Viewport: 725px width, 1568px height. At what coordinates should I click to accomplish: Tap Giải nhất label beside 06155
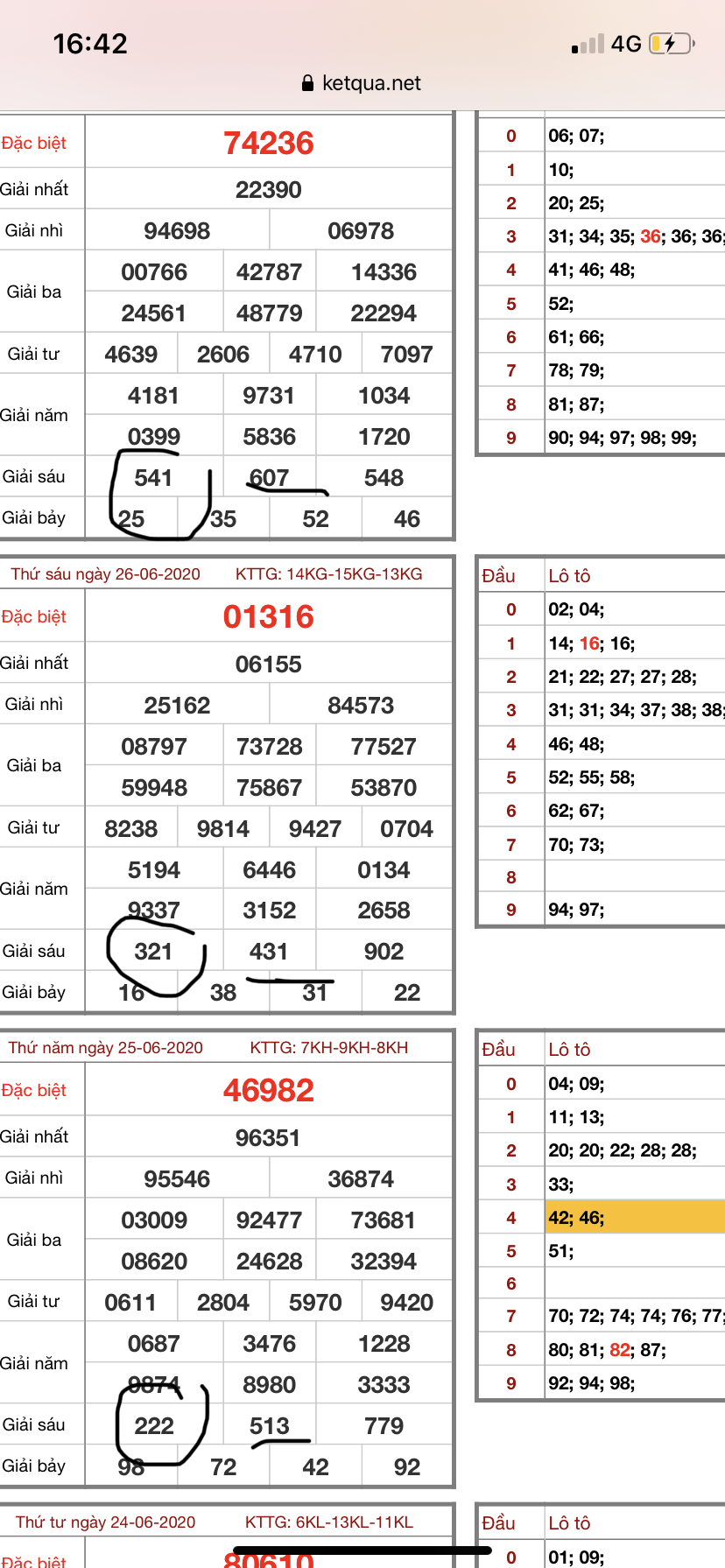pyautogui.click(x=34, y=664)
